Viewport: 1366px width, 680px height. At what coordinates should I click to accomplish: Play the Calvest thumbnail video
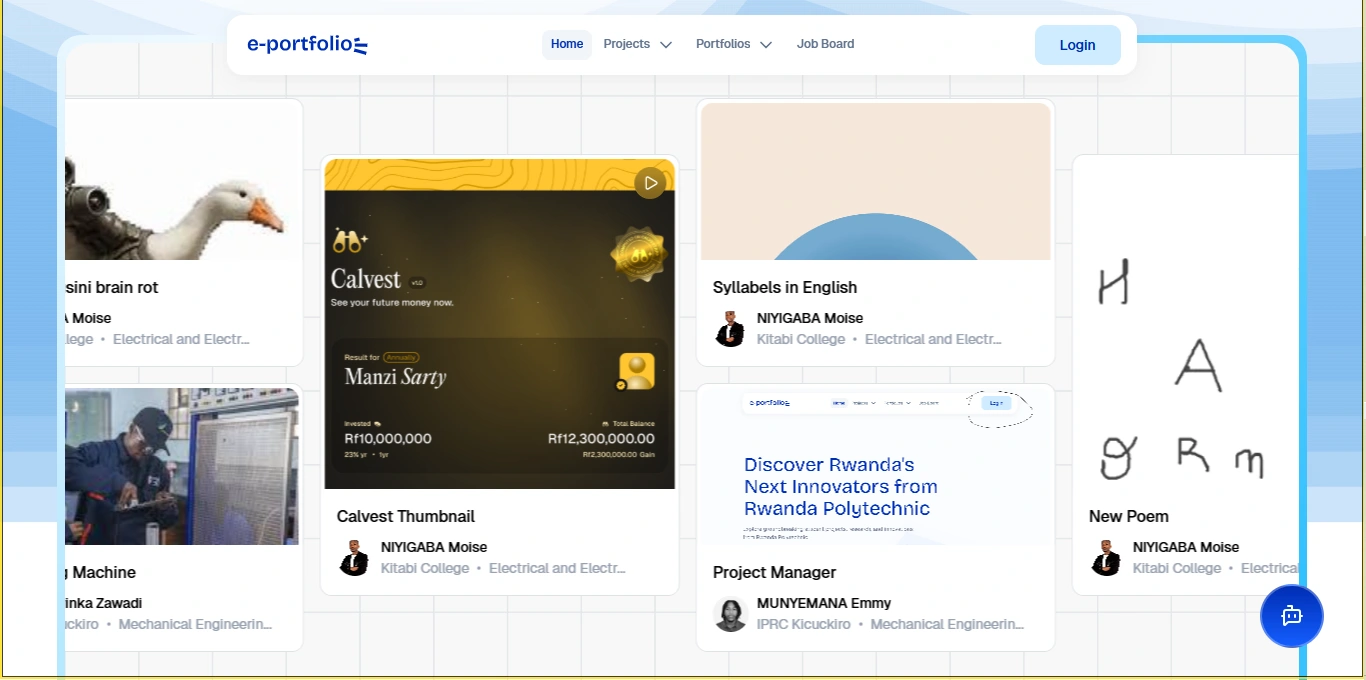tap(650, 183)
